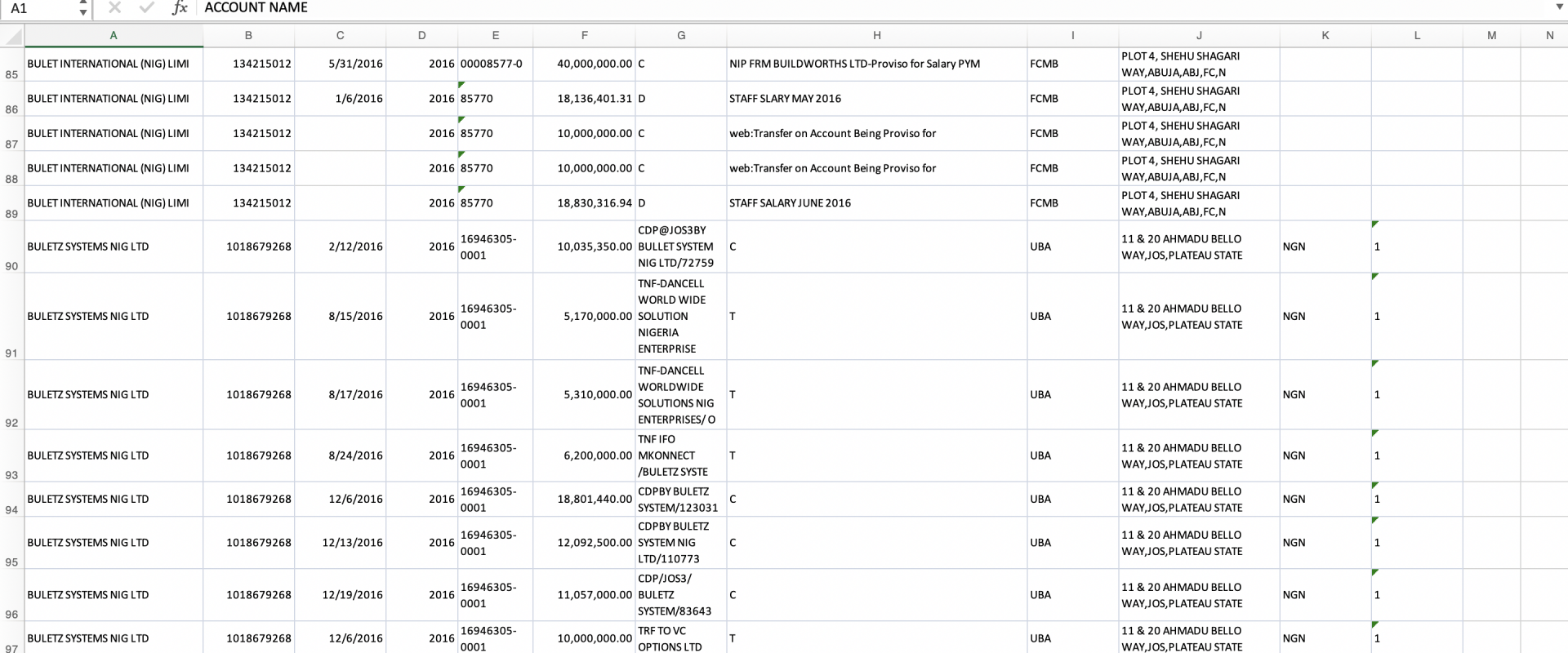Select column K header
1568x653 pixels.
click(x=1325, y=36)
